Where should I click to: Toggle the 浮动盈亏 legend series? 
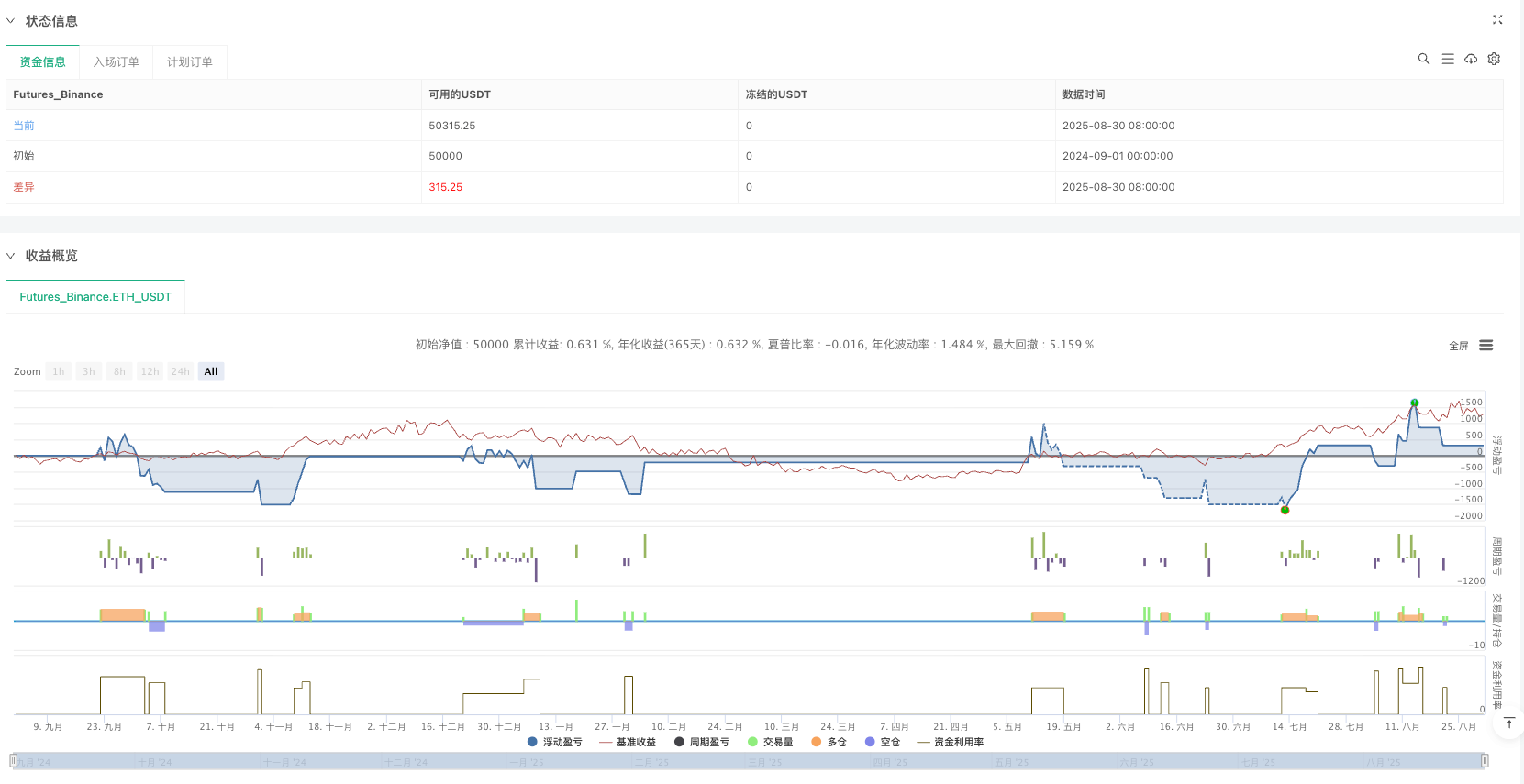[554, 742]
